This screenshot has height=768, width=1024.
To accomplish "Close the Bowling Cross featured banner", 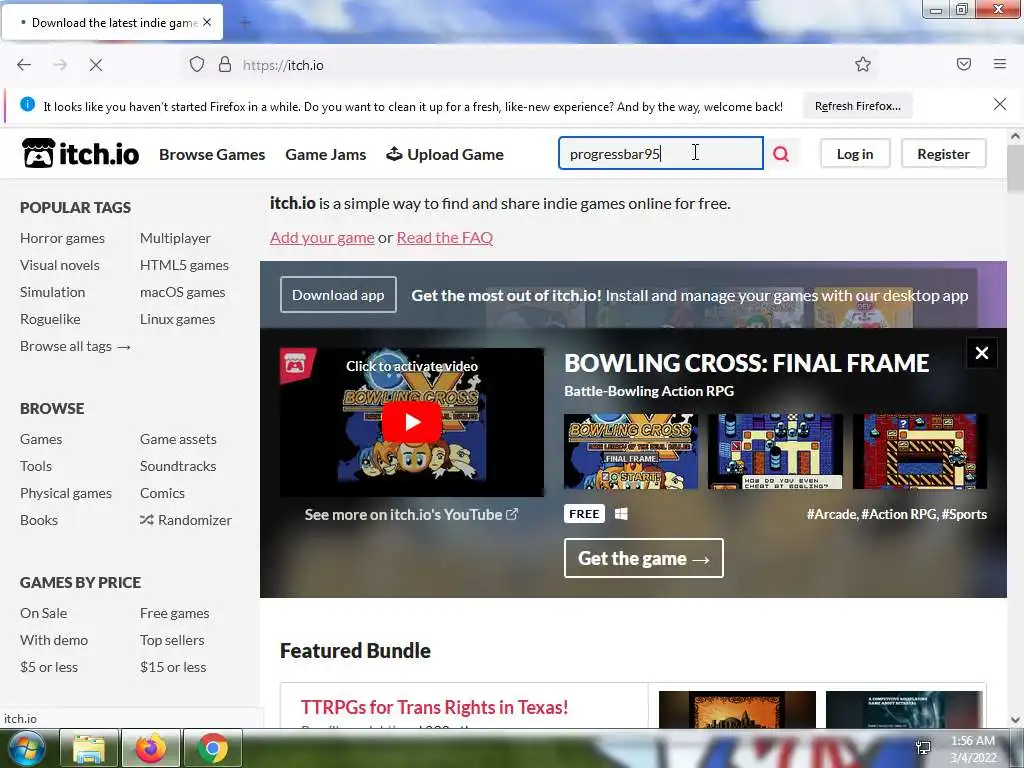I will coord(982,353).
